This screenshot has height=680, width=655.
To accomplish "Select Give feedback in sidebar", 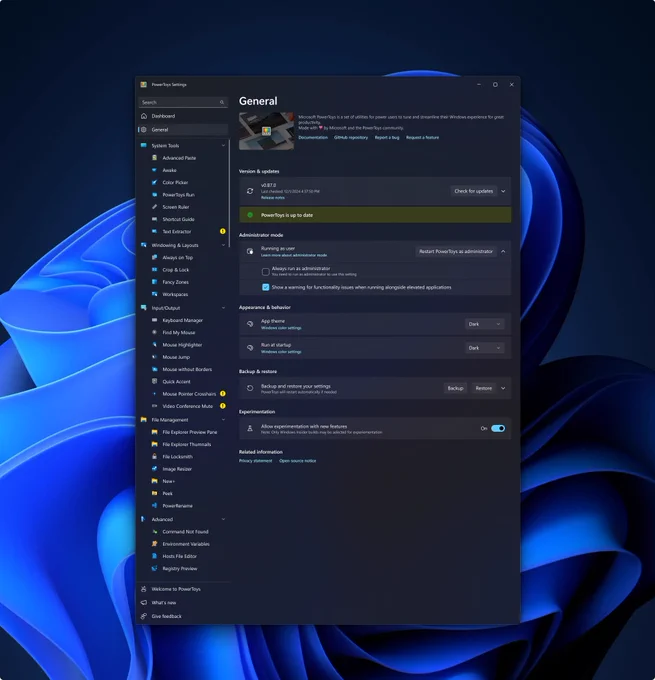I will click(x=183, y=616).
